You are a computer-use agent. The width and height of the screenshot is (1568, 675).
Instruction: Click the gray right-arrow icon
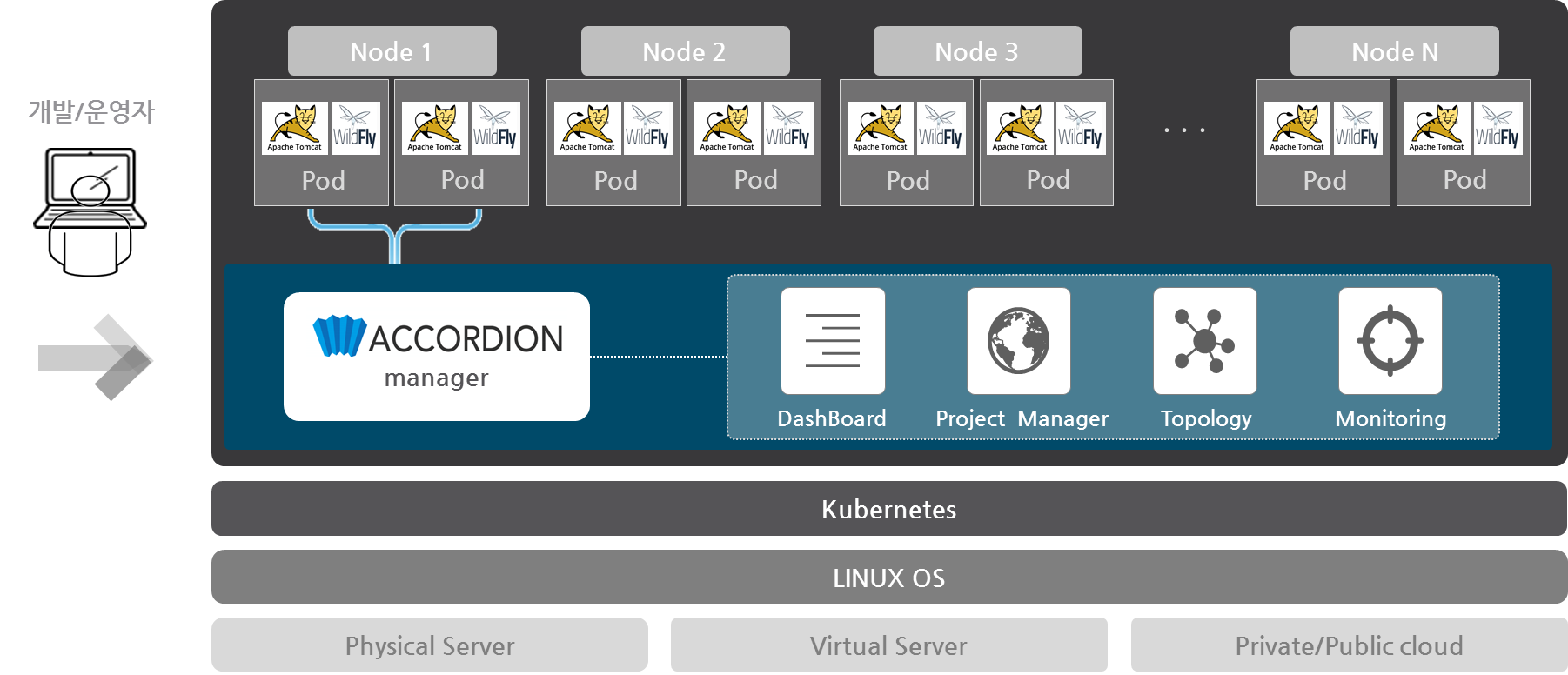click(96, 358)
